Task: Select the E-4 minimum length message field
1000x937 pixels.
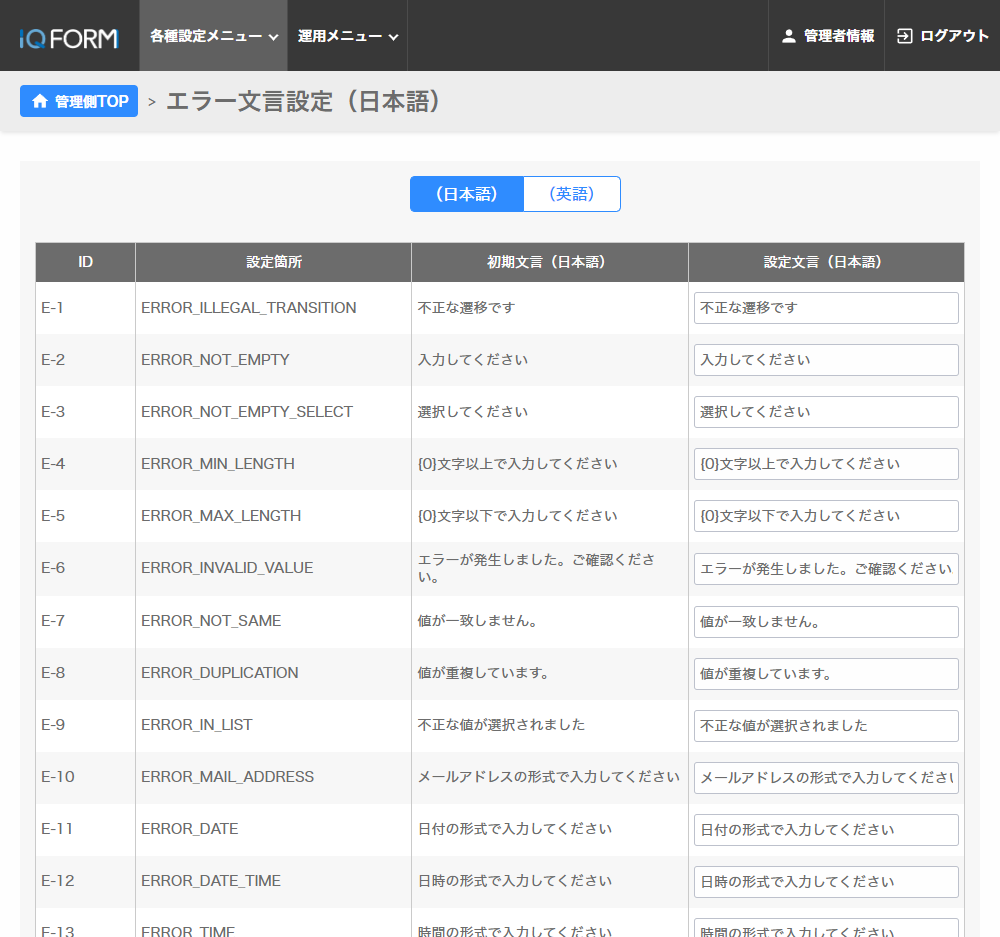Action: point(826,464)
